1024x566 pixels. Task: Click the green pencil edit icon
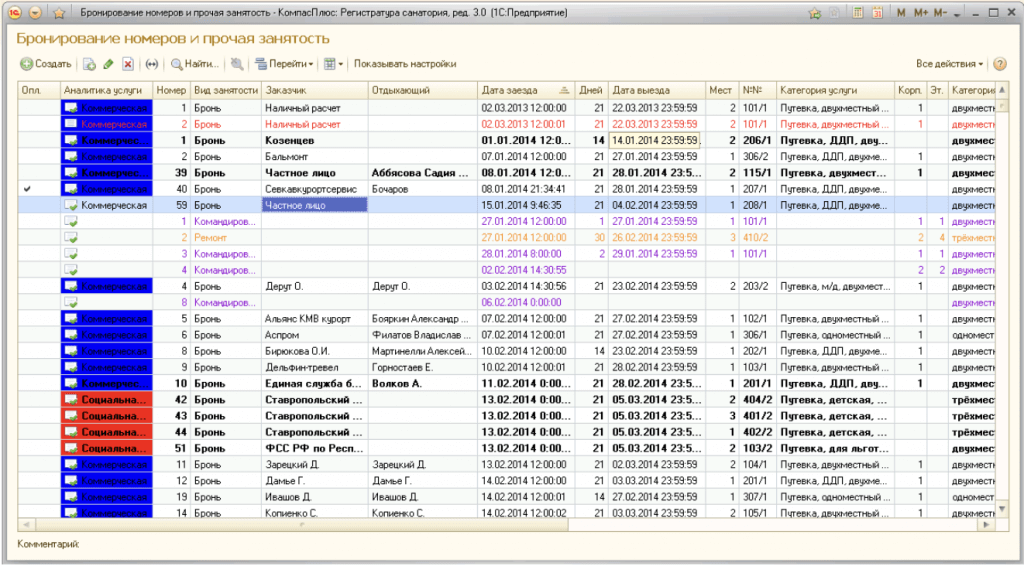coord(108,64)
